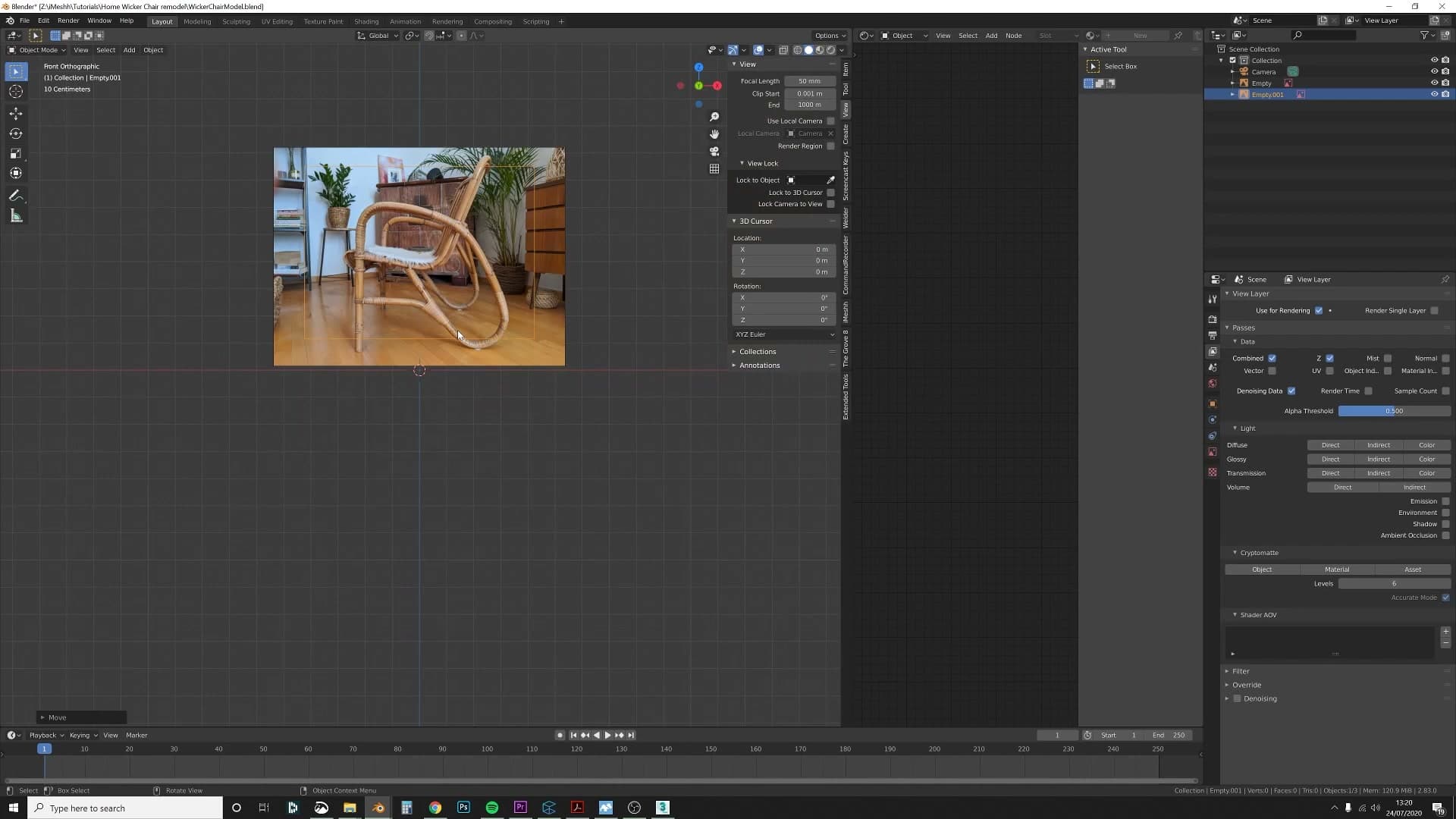
Task: Open World properties tab icon
Action: point(1213,384)
